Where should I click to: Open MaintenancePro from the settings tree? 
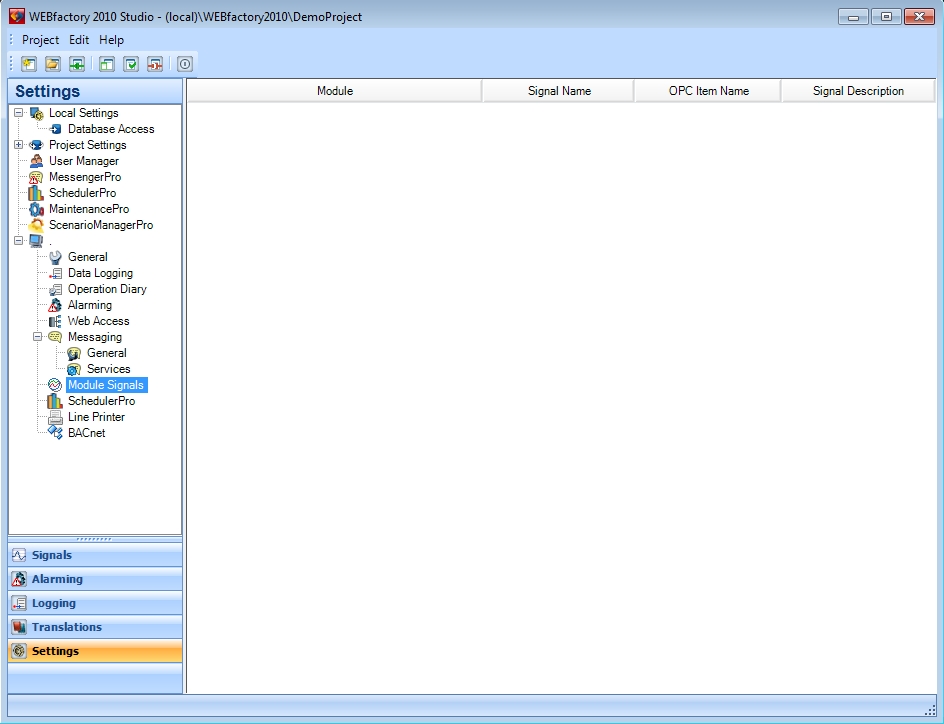(x=88, y=209)
